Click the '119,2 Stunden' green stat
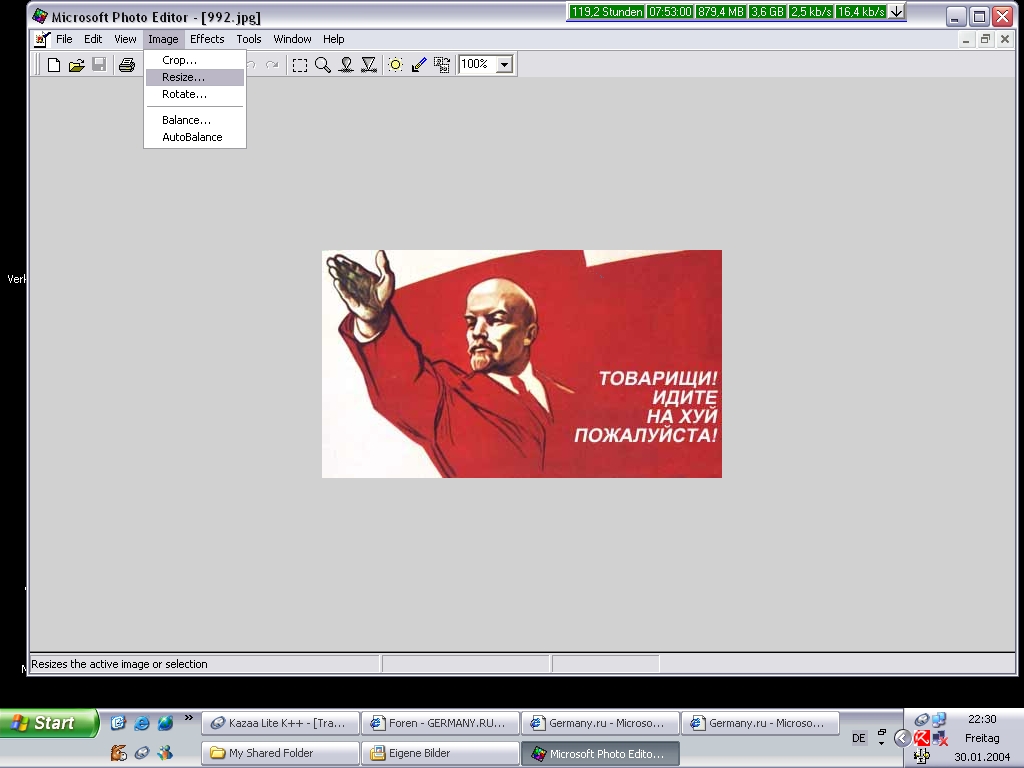Viewport: 1024px width, 768px height. click(607, 12)
